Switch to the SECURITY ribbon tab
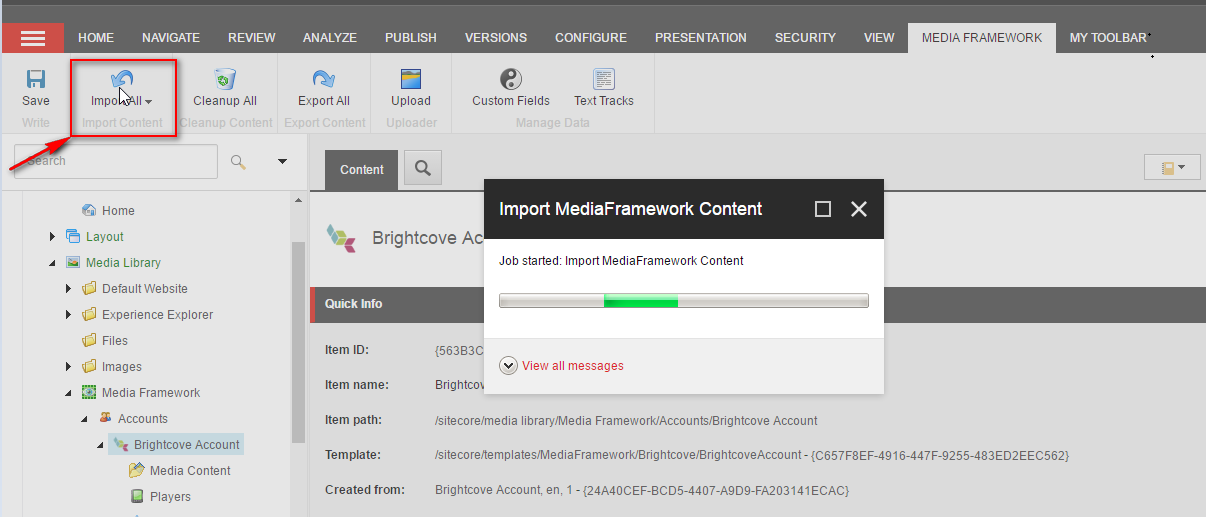The width and height of the screenshot is (1206, 517). coord(805,38)
